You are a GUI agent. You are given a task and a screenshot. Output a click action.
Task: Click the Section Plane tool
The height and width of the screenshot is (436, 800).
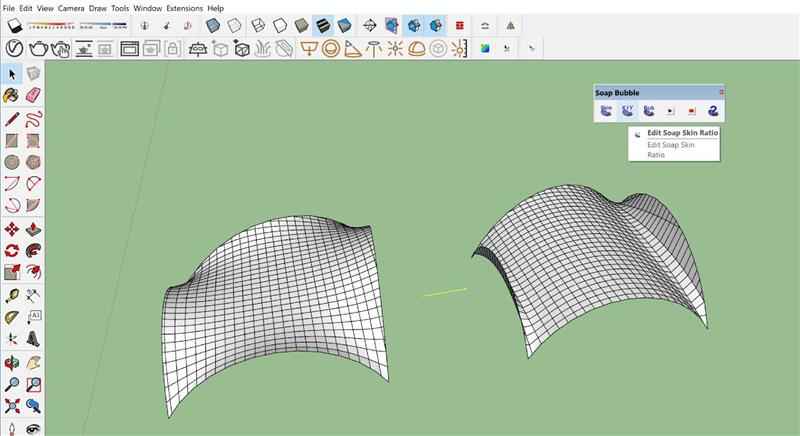click(x=369, y=25)
